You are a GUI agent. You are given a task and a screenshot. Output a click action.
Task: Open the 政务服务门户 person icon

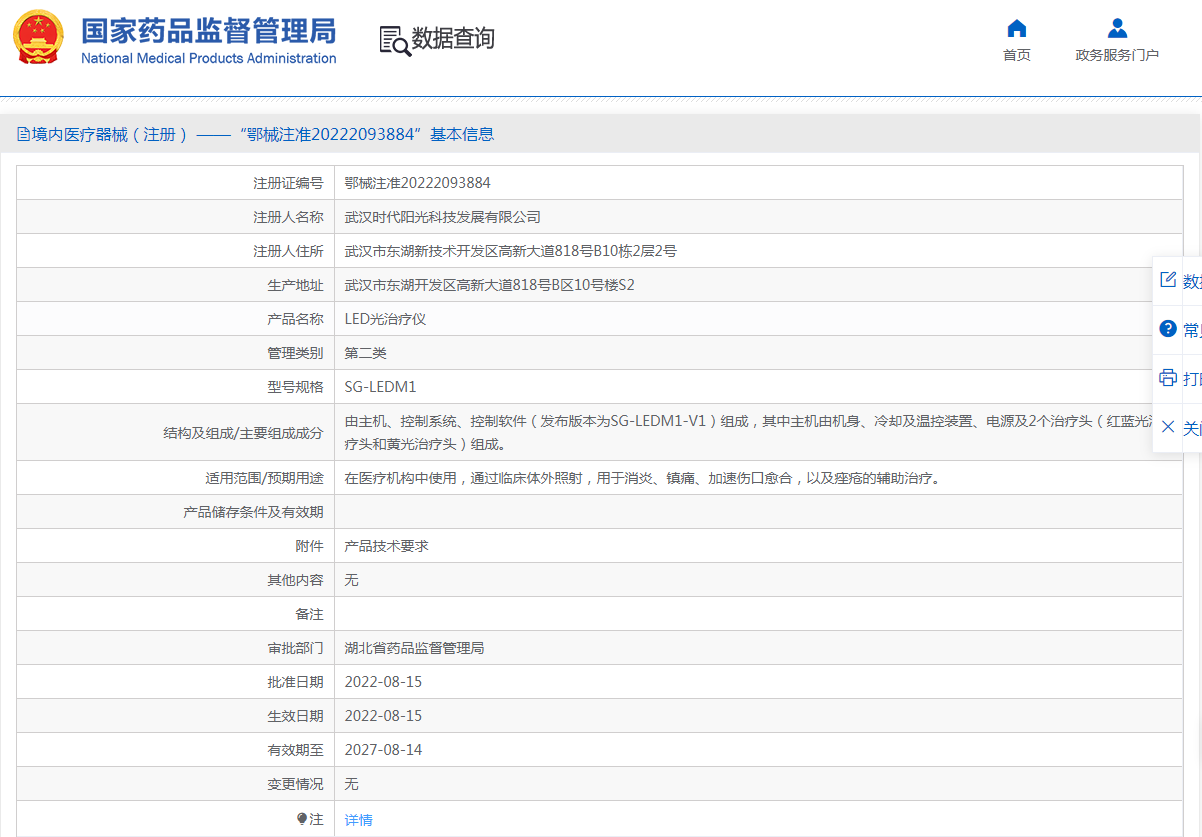(1117, 28)
